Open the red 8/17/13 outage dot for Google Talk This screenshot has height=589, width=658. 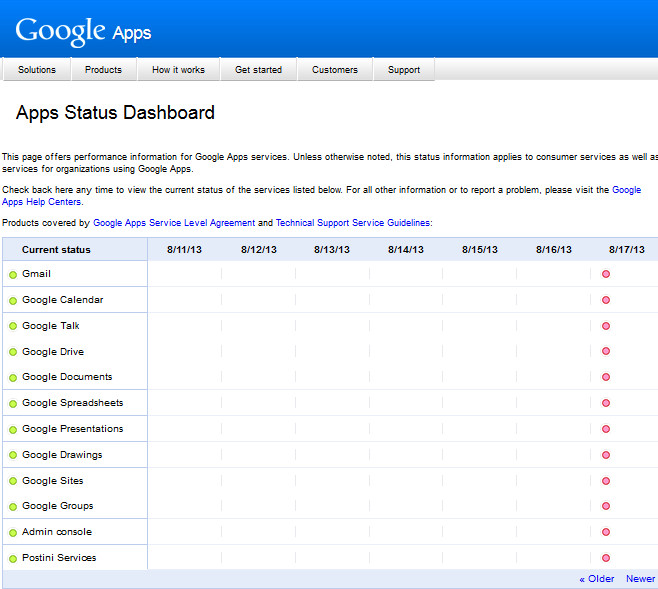(606, 326)
